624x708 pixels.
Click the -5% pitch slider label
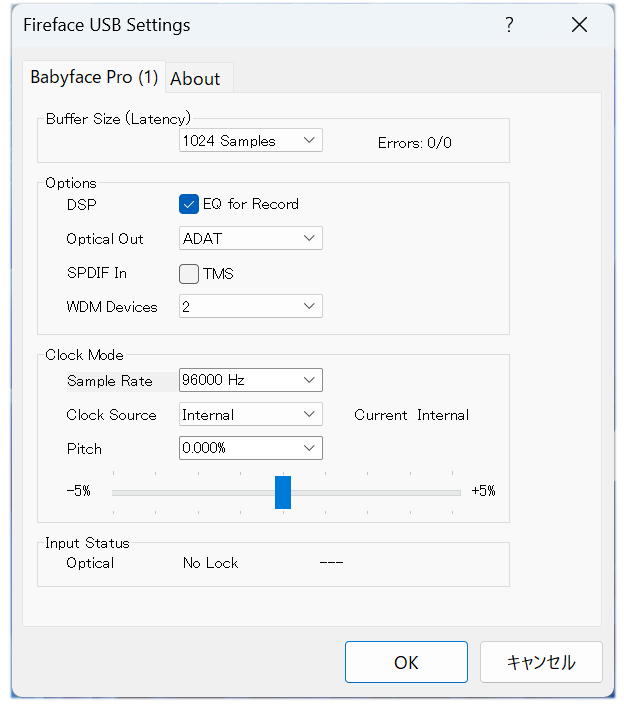(x=79, y=491)
